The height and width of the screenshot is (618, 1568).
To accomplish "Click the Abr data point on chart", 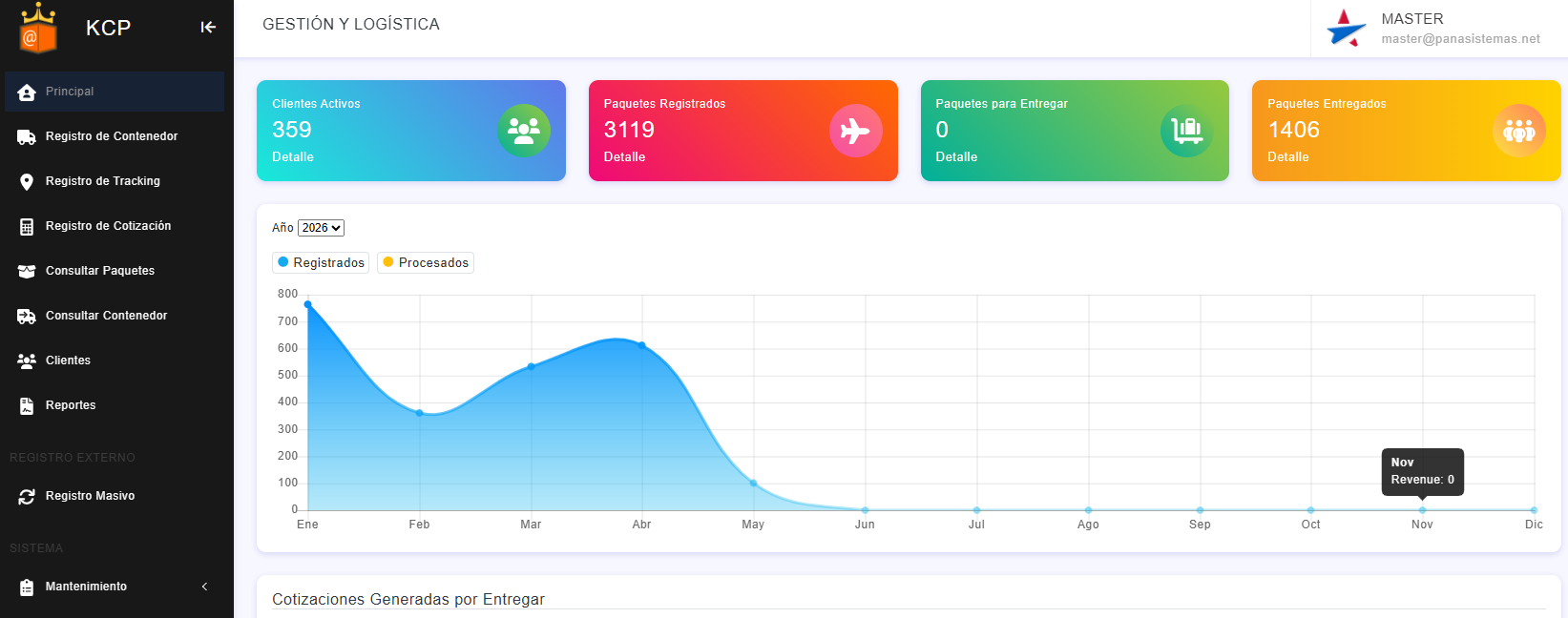I will [x=642, y=345].
